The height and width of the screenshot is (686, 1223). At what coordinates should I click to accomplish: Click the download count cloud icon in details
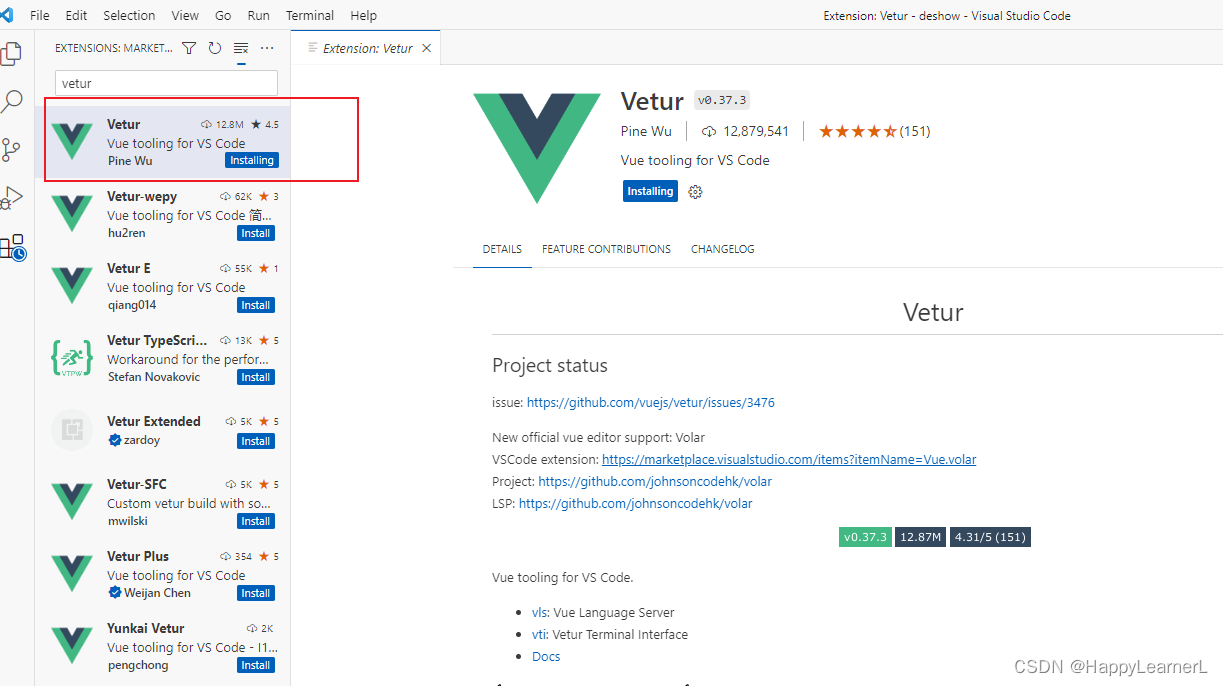pos(709,131)
